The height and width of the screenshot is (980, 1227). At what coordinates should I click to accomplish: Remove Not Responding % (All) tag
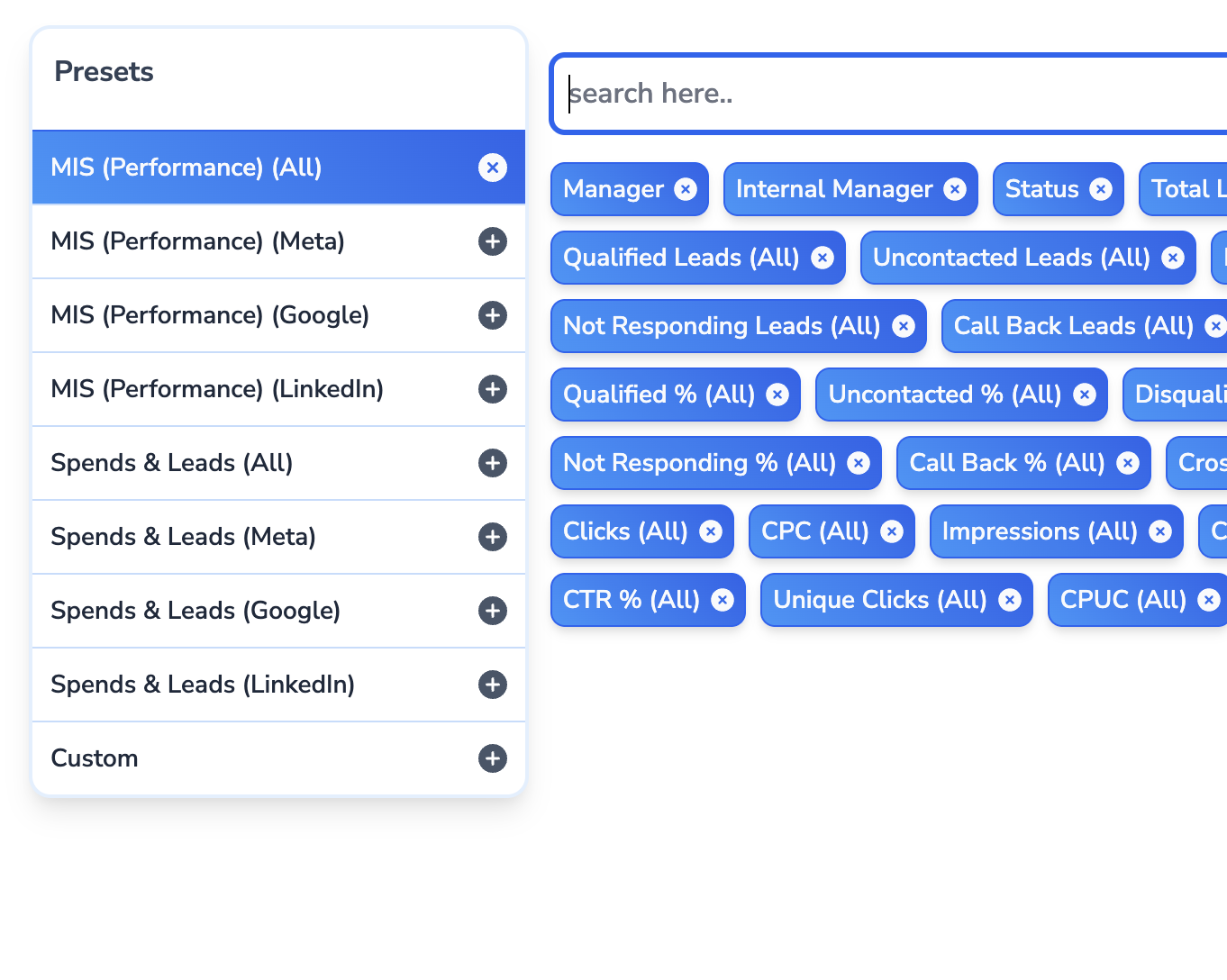(x=859, y=463)
